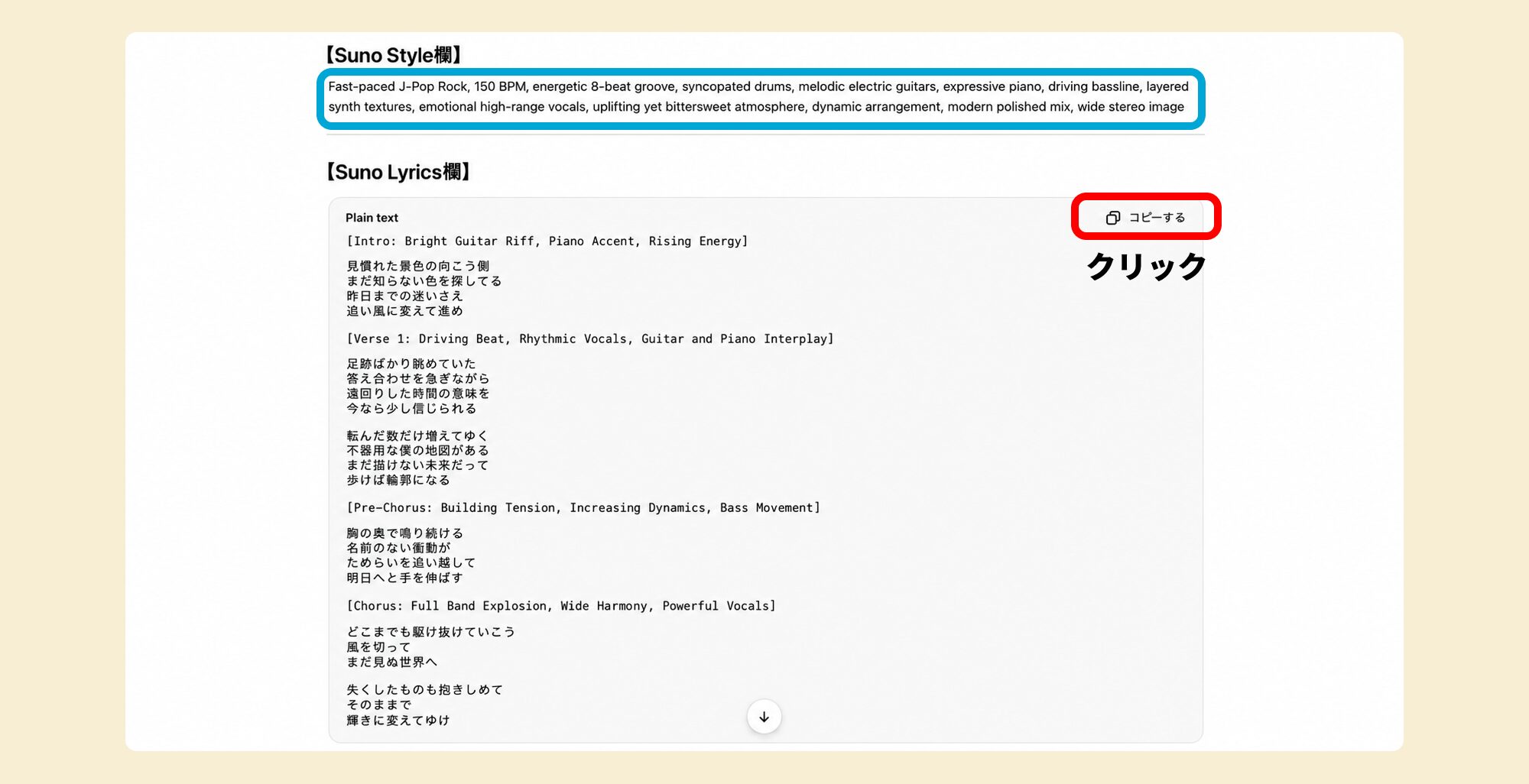
Task: Click the line '明日へと手を伸ばす'
Action: tap(405, 578)
